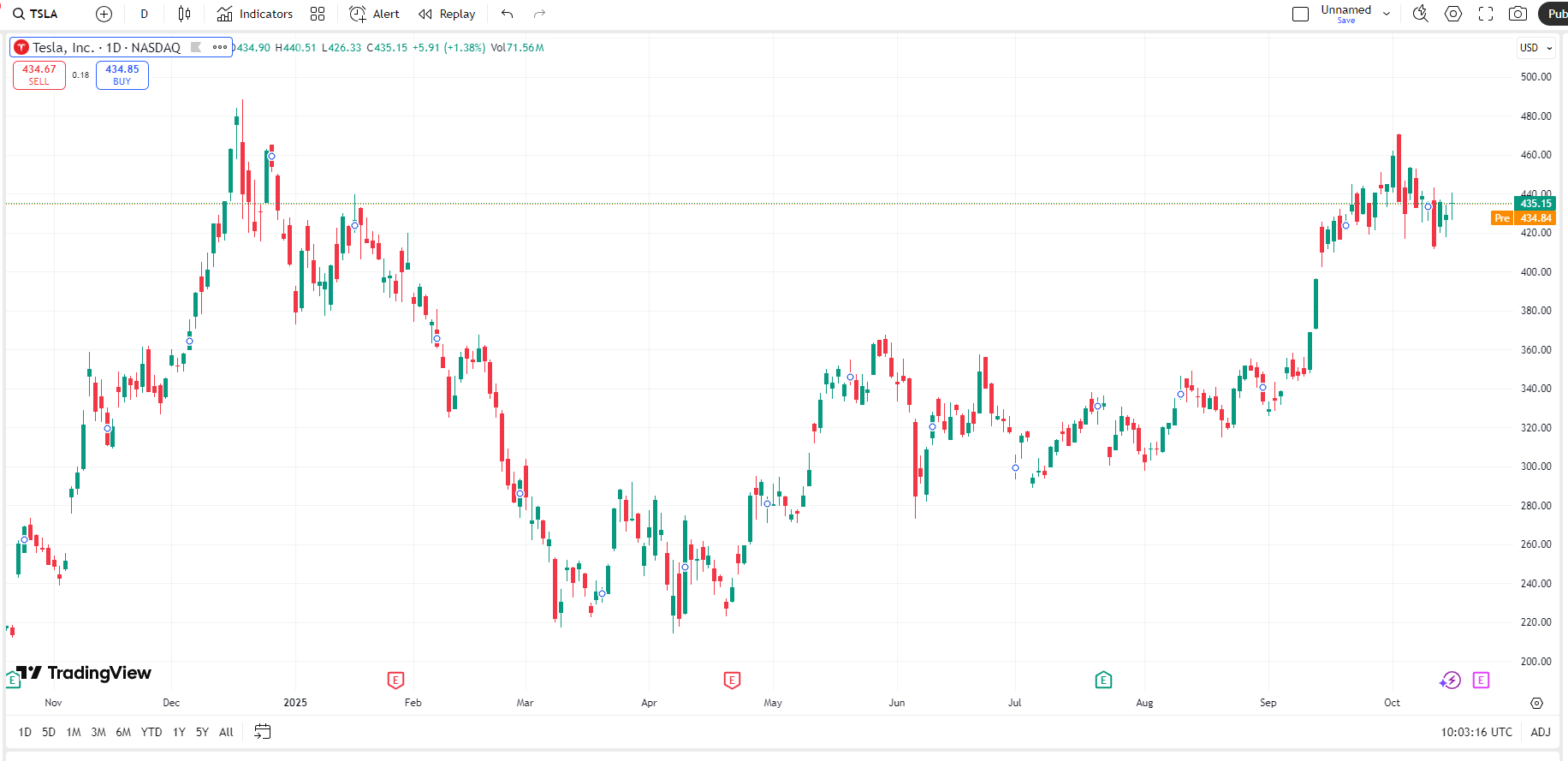Take a chart snapshot with camera icon

[1518, 14]
